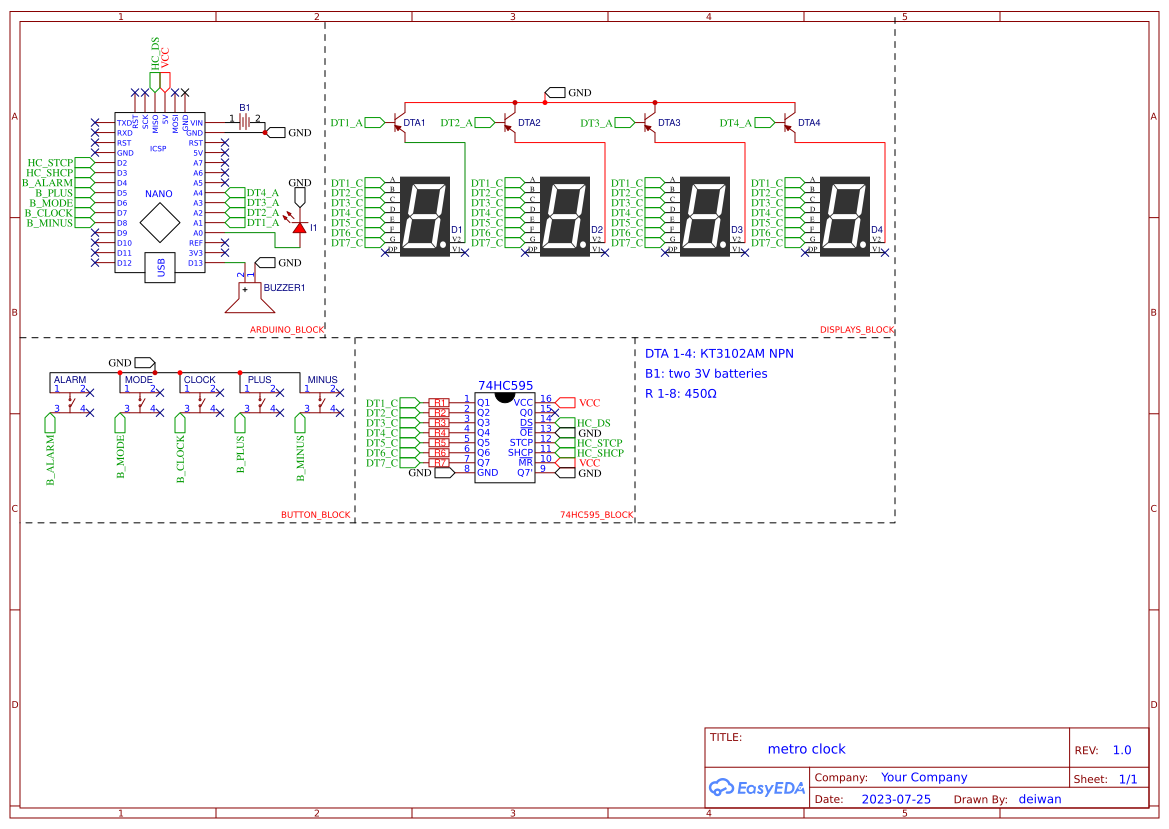Click the NANO label on the Arduino

pos(159,194)
